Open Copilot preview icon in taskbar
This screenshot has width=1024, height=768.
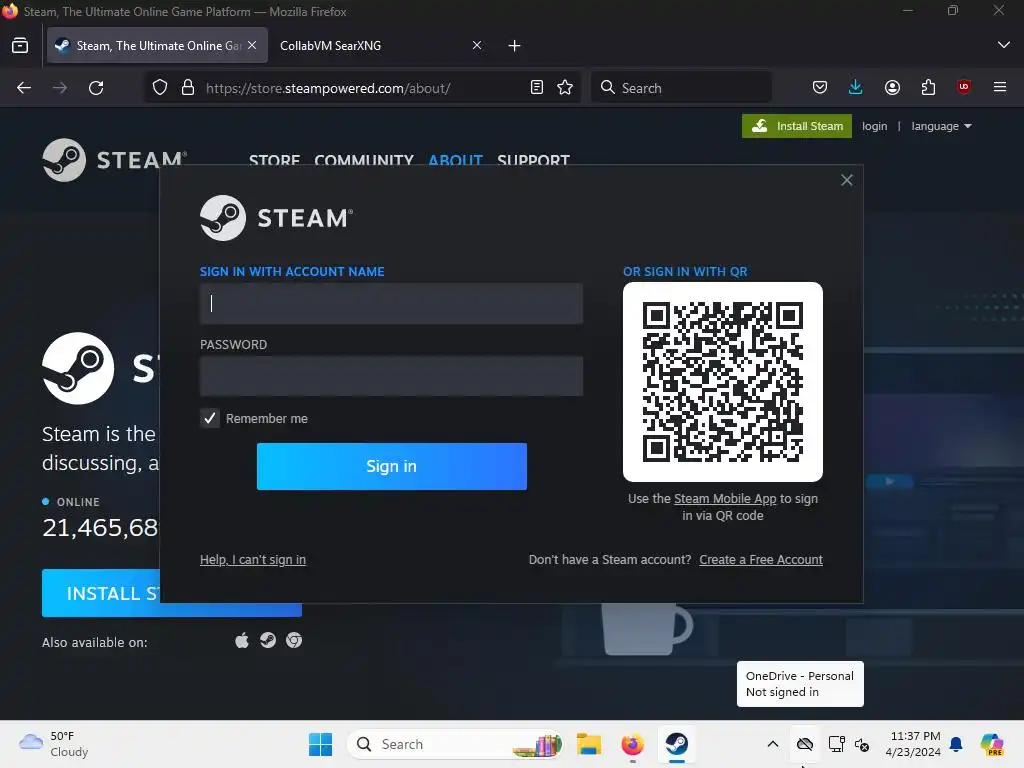(x=992, y=744)
